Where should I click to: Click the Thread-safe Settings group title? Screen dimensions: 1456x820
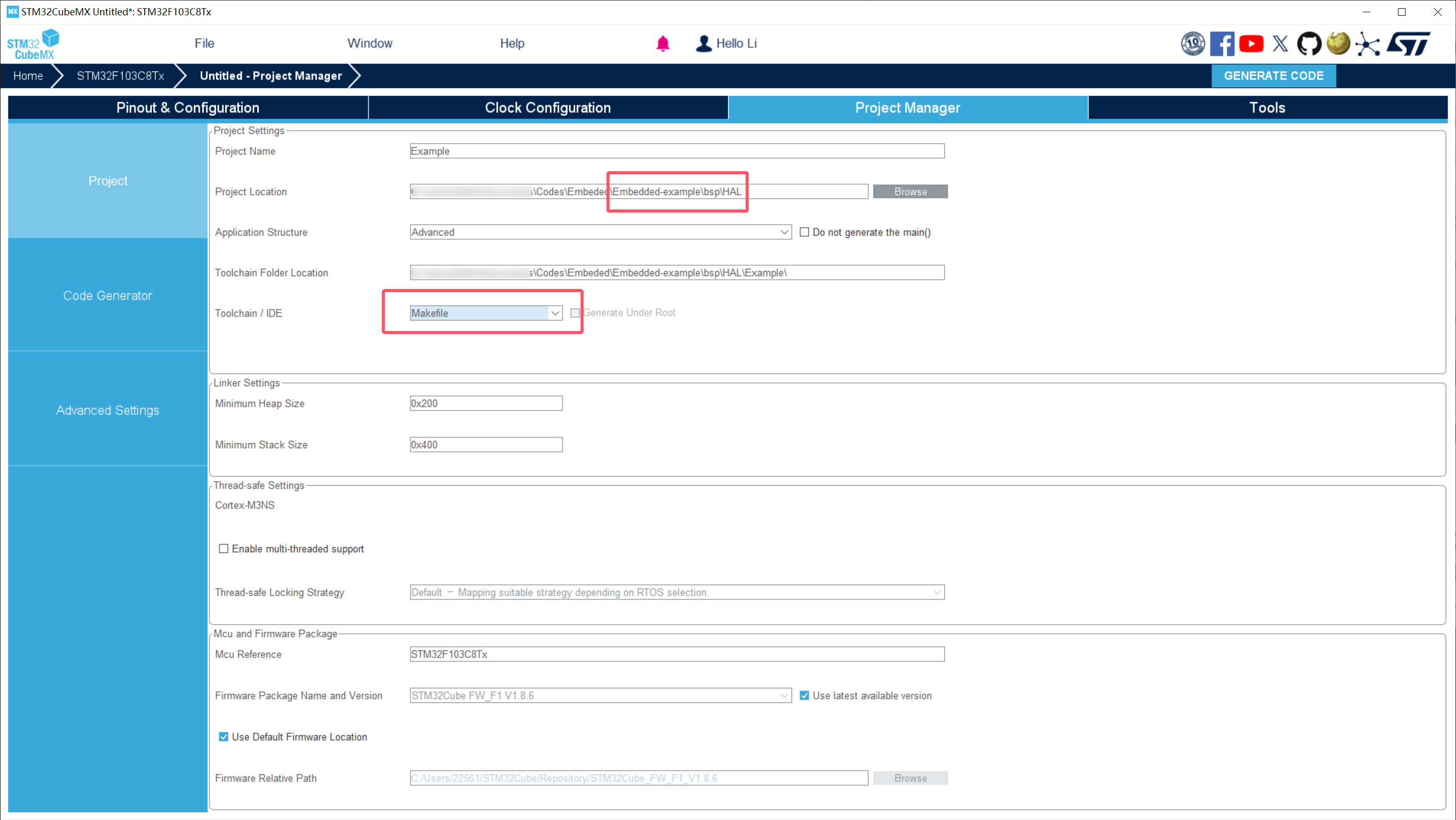(x=259, y=485)
